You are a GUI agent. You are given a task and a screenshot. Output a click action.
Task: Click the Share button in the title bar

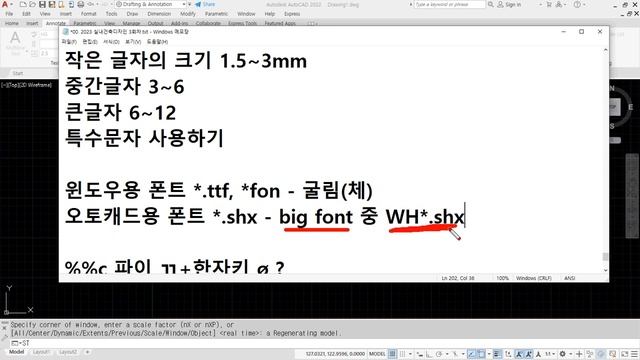pyautogui.click(x=205, y=4)
